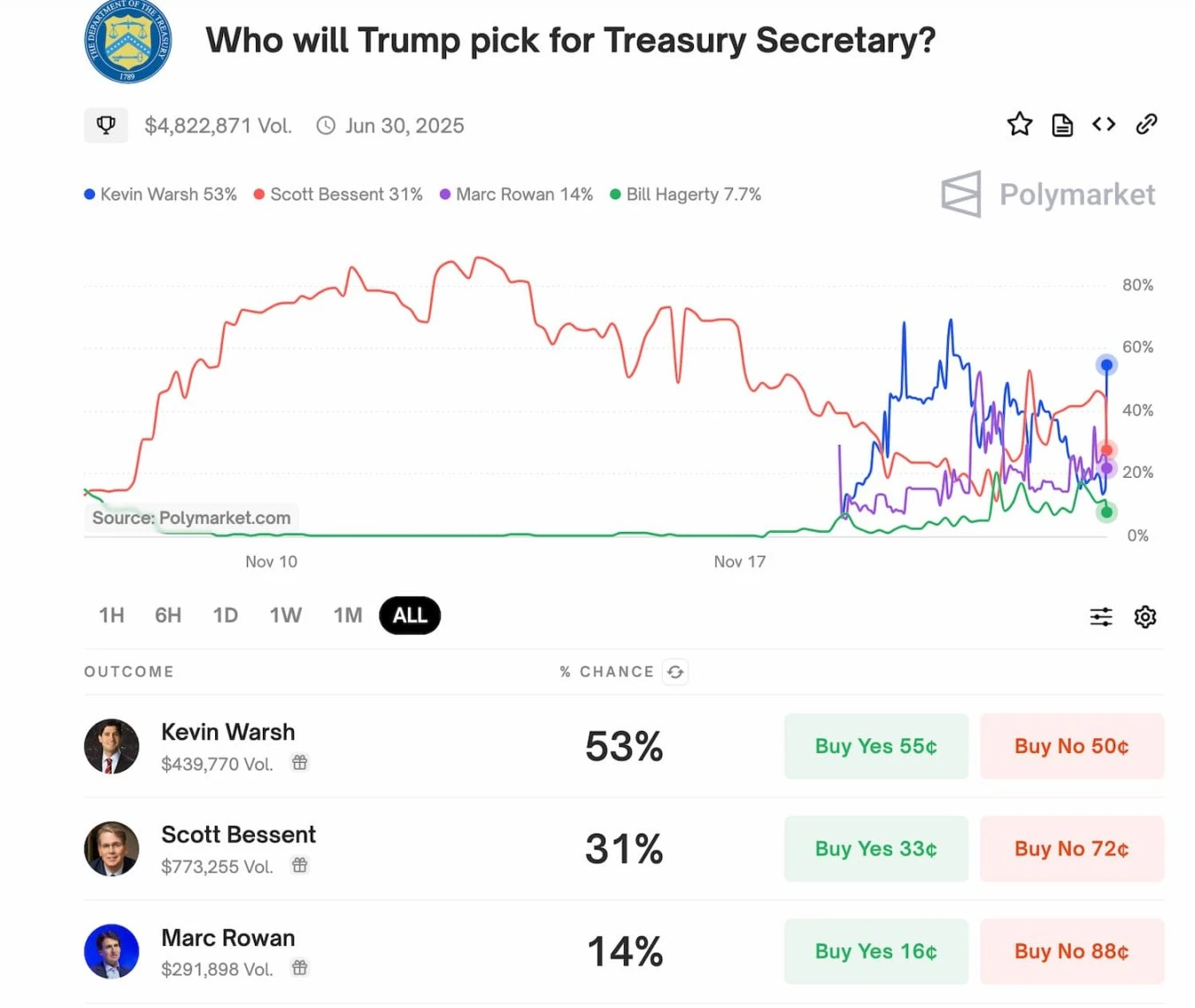Click the star icon to favorite market
Screen dimensions: 1195x1008
pos(1020,125)
